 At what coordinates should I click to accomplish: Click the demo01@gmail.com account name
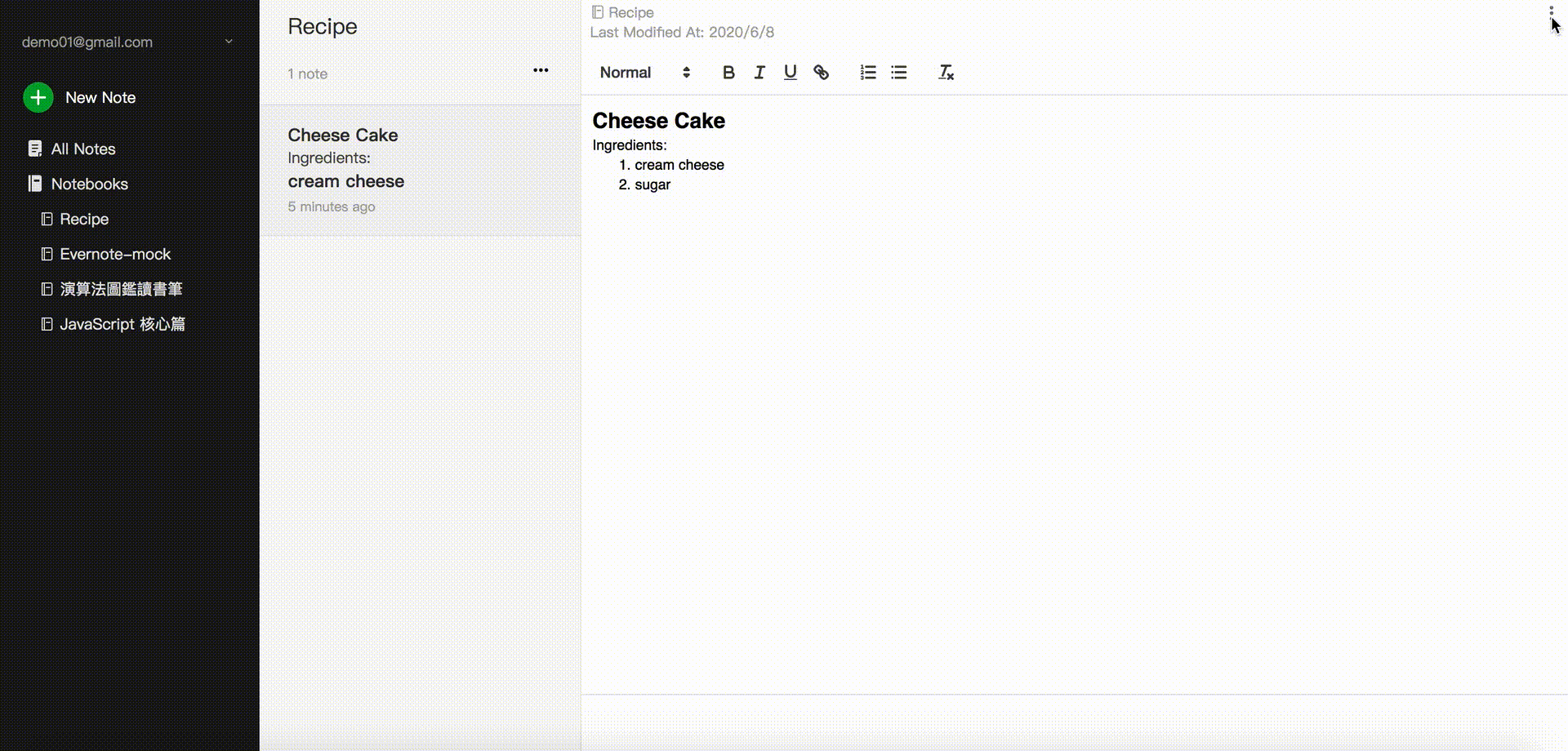[87, 42]
